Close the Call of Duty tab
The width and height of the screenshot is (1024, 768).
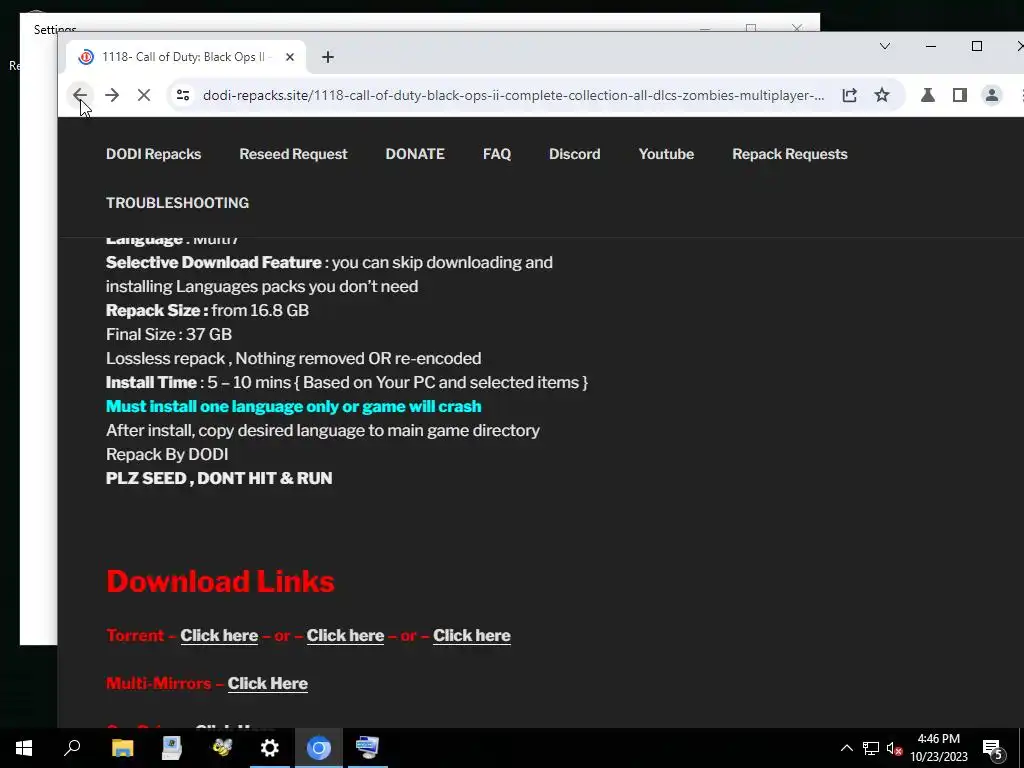point(290,57)
